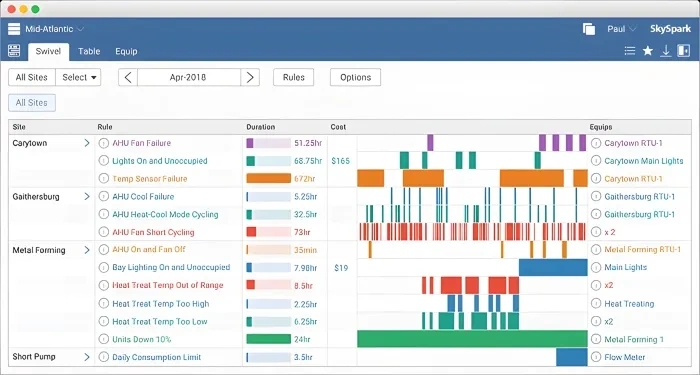This screenshot has height=375, width=700.
Task: Expand the Carytown site row
Action: [x=87, y=143]
